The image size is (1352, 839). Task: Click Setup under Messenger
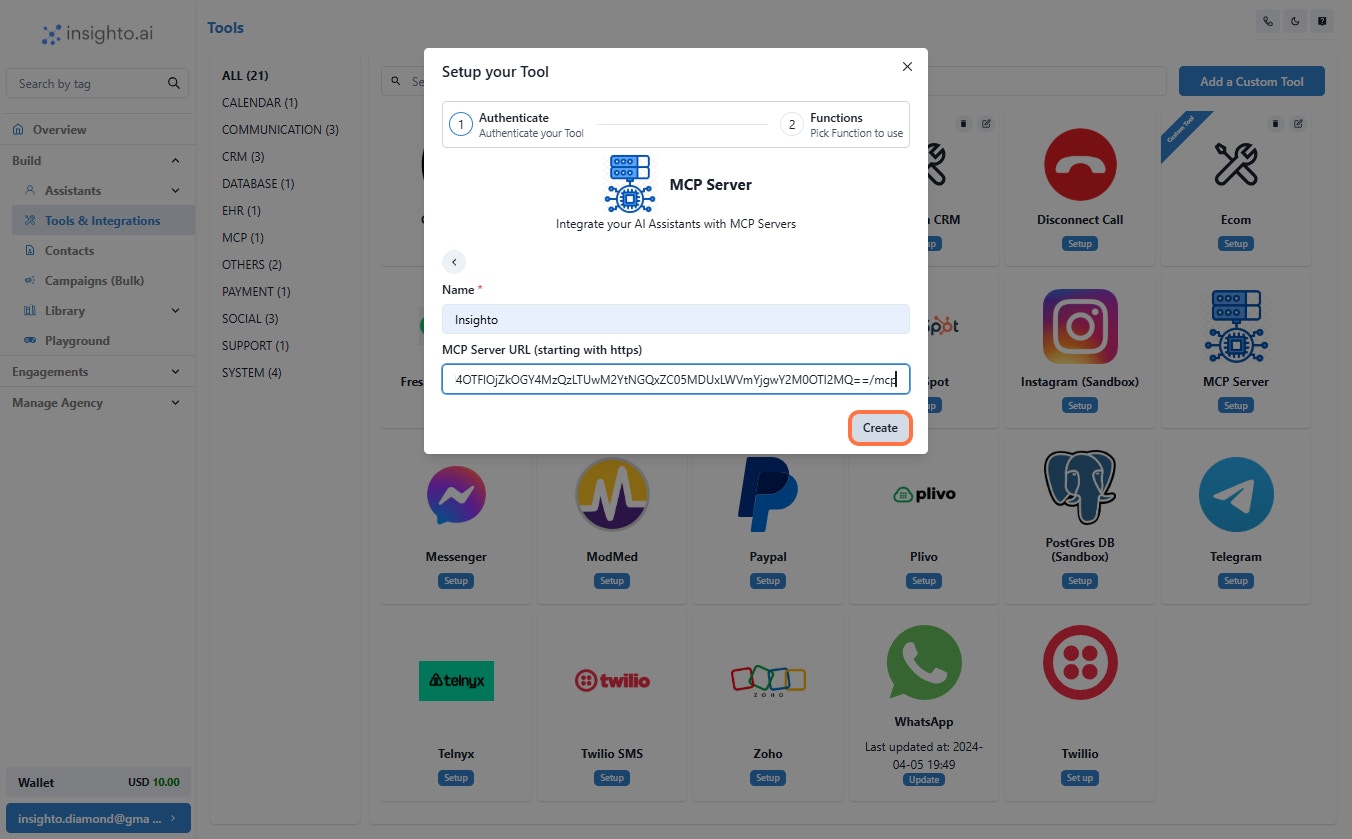pyautogui.click(x=456, y=581)
